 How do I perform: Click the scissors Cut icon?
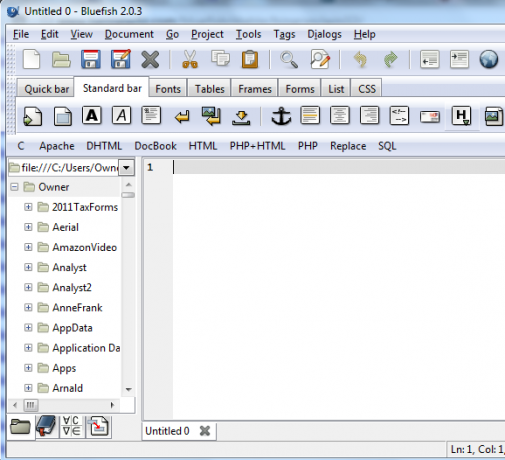[190, 60]
